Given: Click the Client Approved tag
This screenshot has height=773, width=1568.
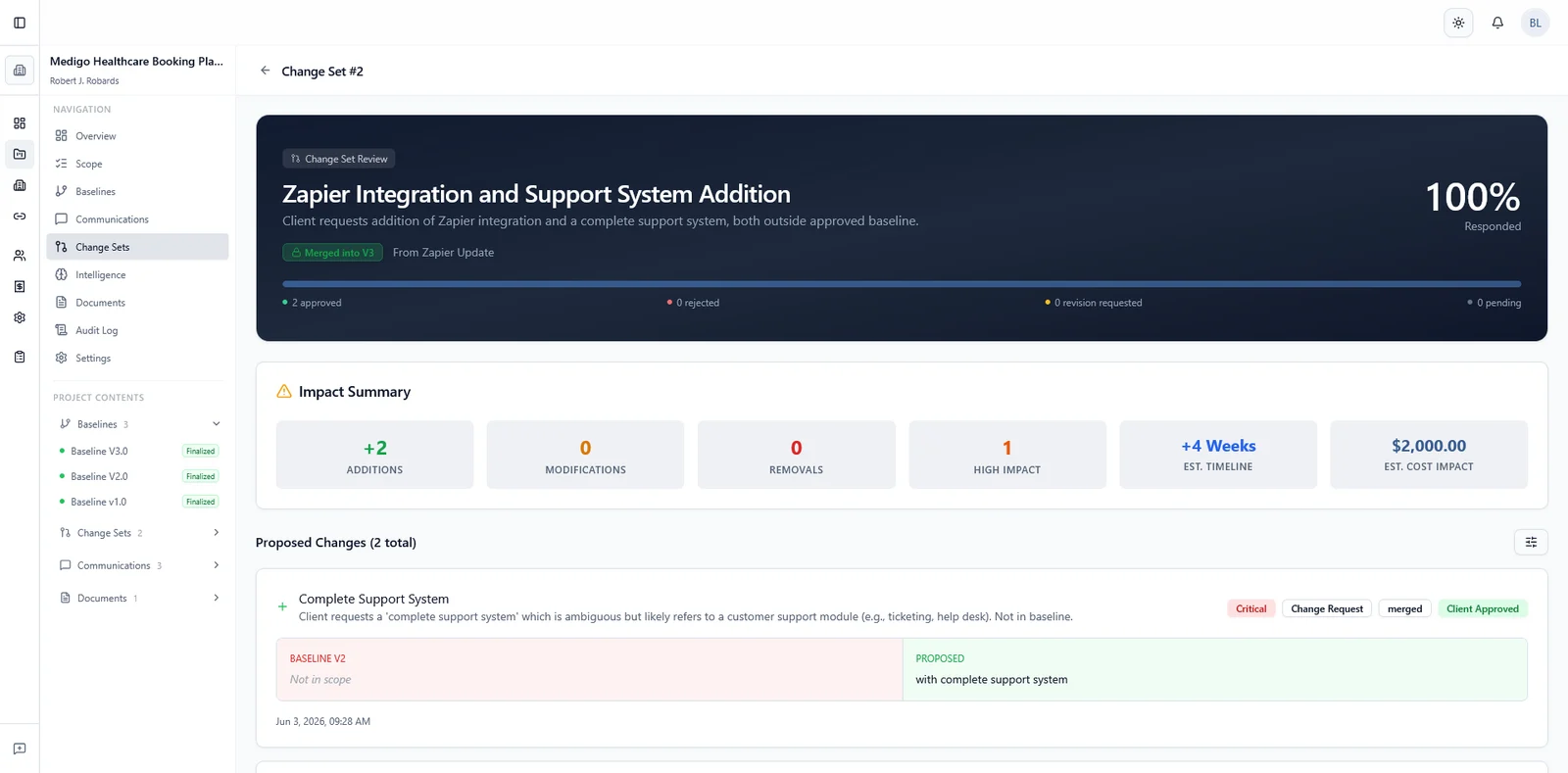Looking at the screenshot, I should [x=1483, y=608].
